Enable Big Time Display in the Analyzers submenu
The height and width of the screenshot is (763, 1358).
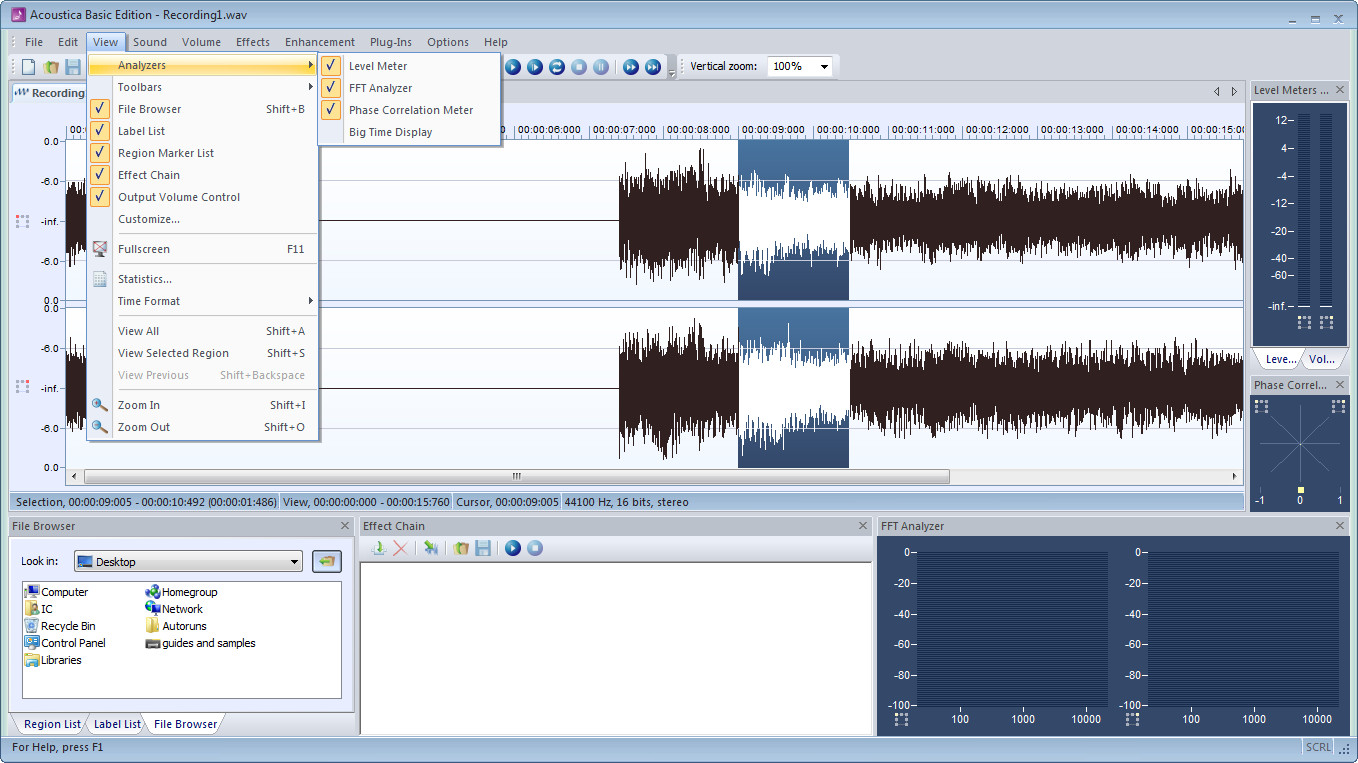[x=409, y=132]
